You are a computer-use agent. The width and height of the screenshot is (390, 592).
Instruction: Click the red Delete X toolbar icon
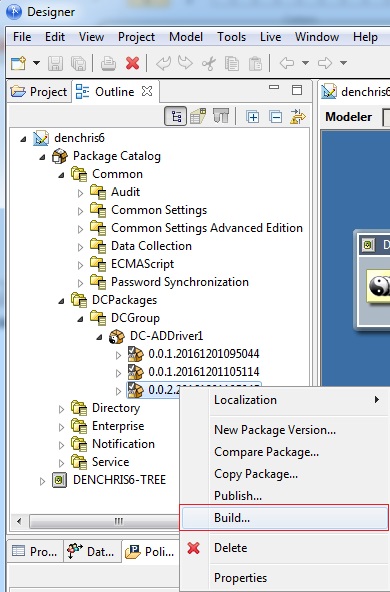[133, 63]
